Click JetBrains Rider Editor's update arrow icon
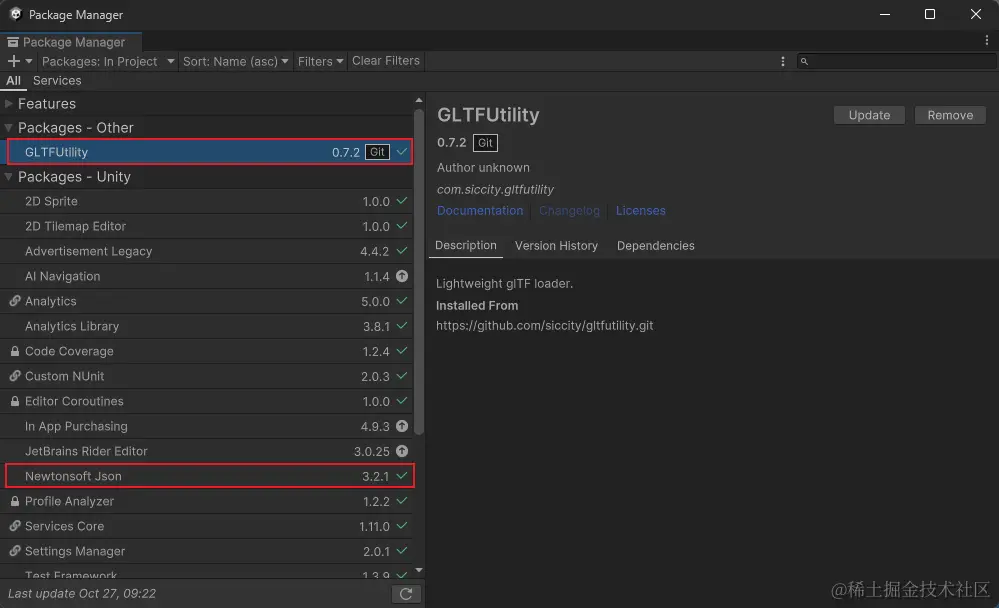 pyautogui.click(x=401, y=451)
